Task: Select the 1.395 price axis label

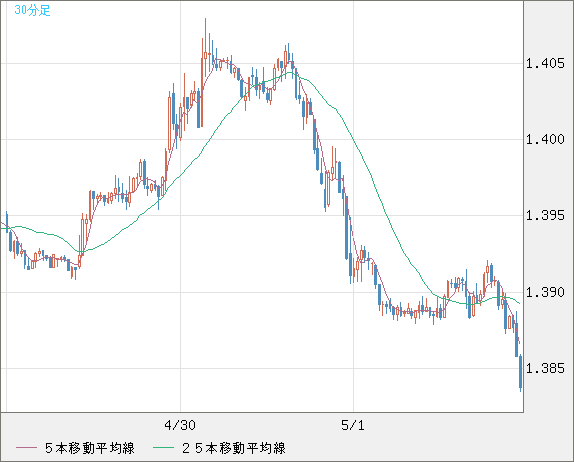Action: coord(545,215)
